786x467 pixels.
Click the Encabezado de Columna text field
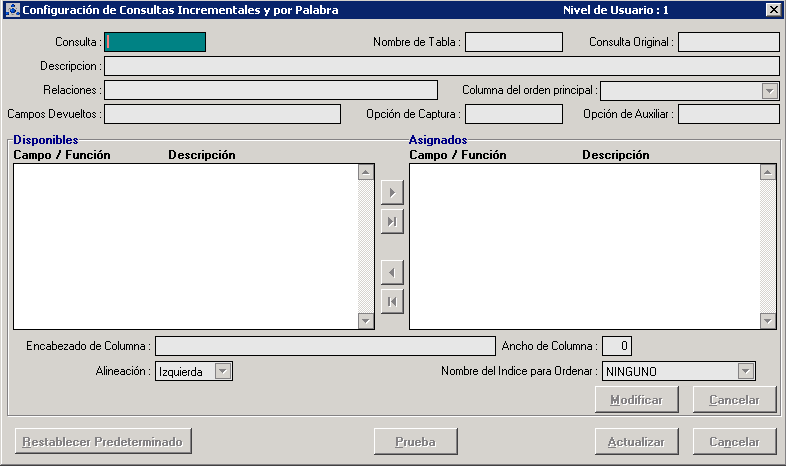(x=325, y=346)
